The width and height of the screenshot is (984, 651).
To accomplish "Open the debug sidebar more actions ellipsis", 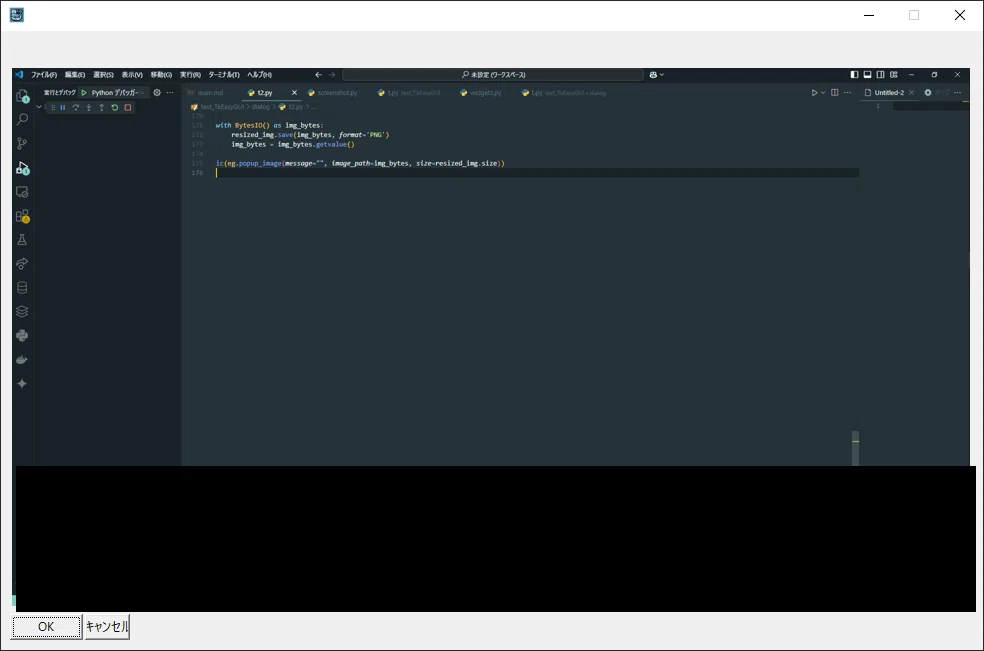I will pos(170,92).
